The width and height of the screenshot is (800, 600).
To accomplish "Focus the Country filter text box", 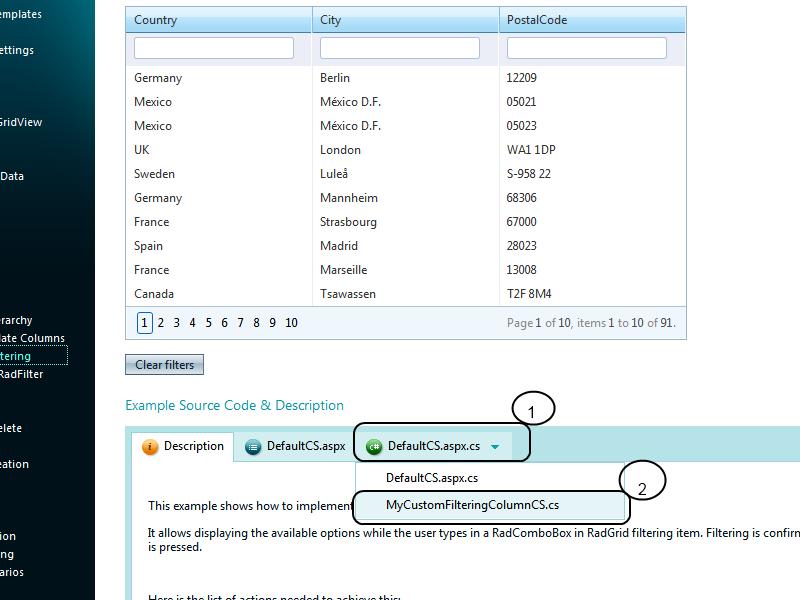I will pyautogui.click(x=214, y=48).
